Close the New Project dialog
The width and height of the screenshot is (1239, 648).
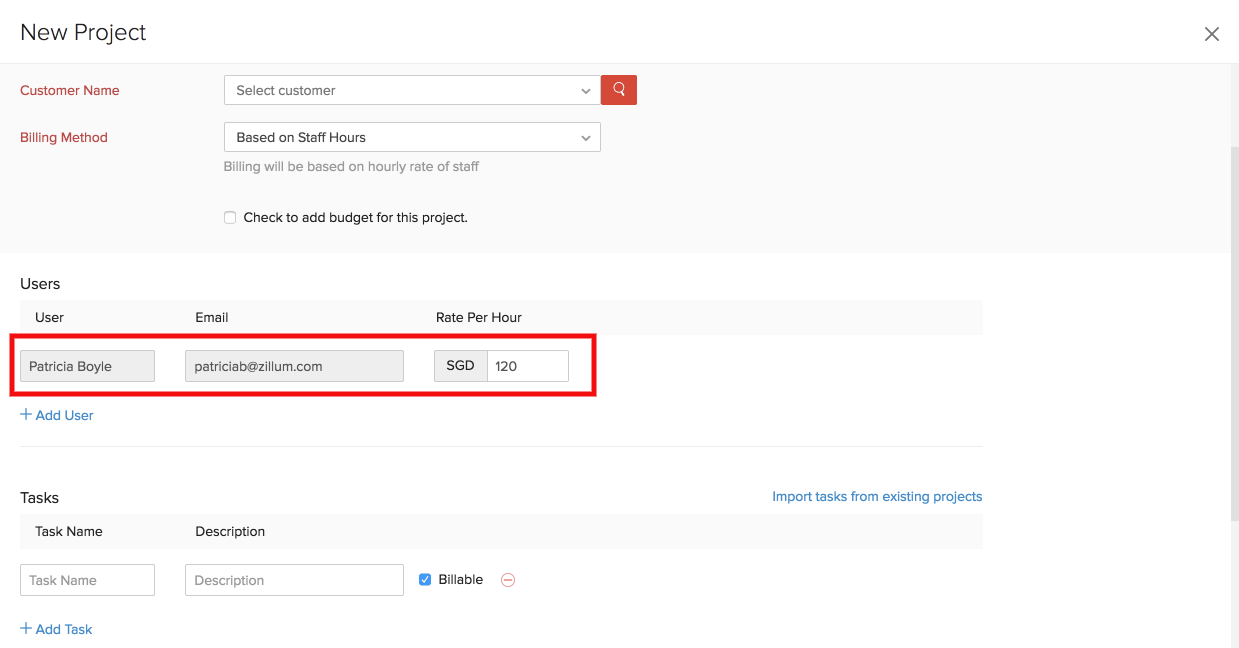[x=1211, y=34]
